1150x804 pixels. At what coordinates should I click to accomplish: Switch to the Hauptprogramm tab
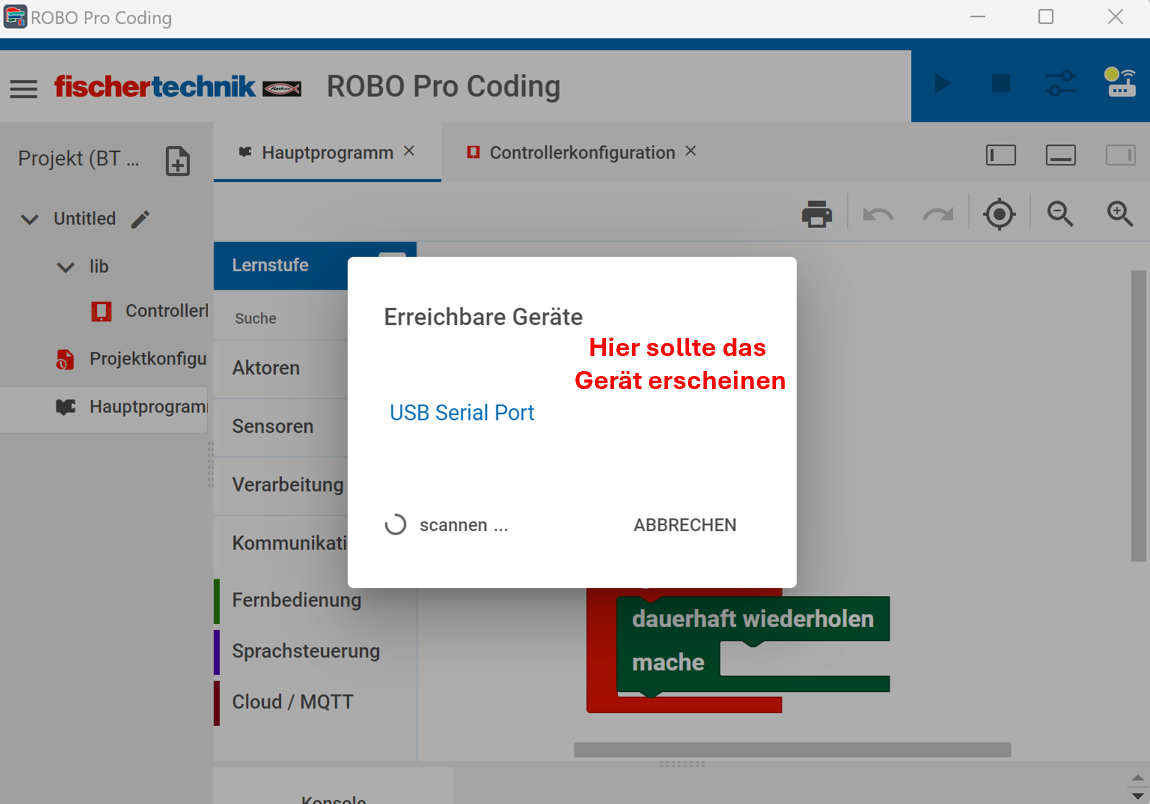pos(327,153)
